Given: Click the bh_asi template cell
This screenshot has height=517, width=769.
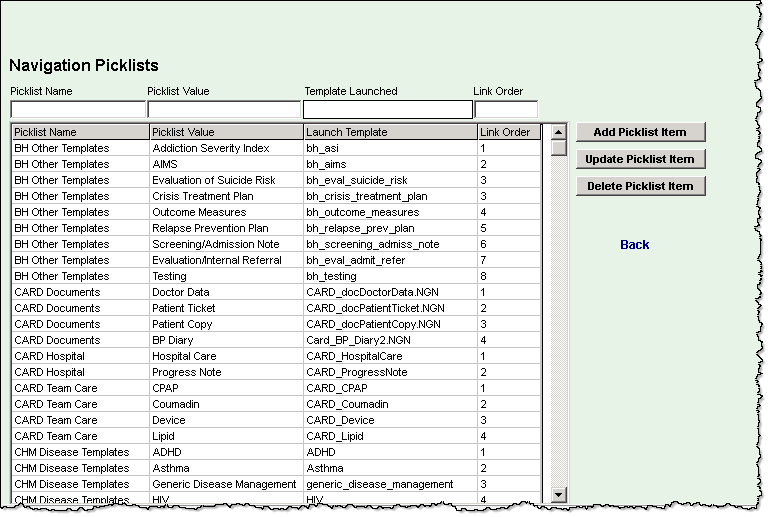Looking at the screenshot, I should [x=390, y=148].
